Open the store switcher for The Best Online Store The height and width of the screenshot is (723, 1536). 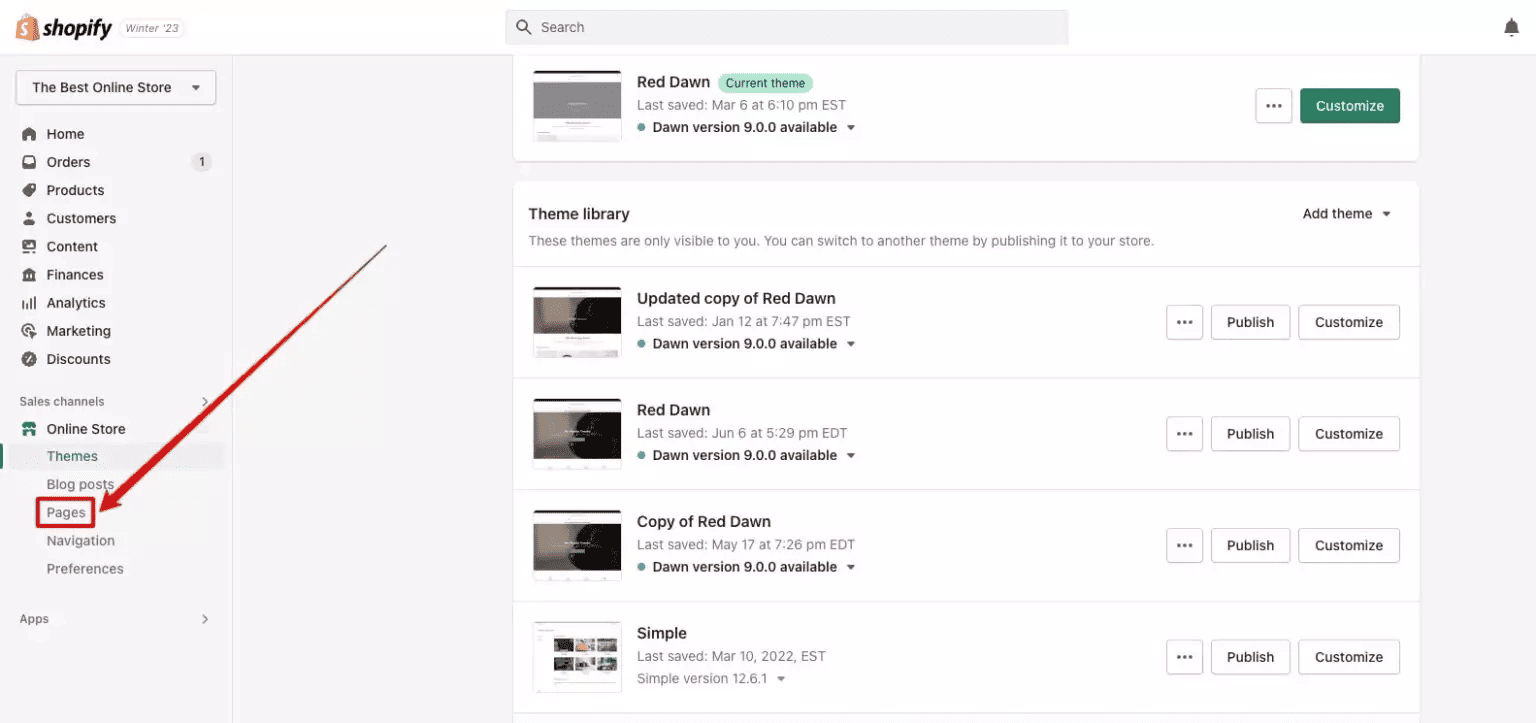[114, 87]
